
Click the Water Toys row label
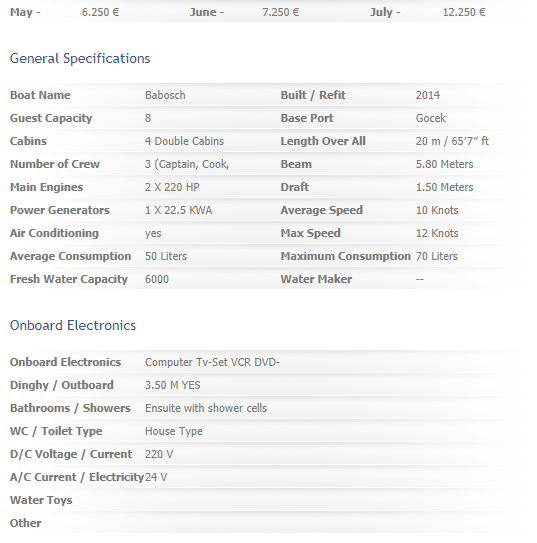tap(41, 500)
